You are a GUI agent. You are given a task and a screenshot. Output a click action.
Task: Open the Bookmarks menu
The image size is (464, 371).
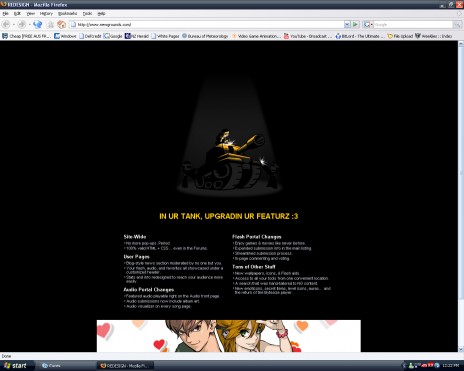pyautogui.click(x=67, y=14)
